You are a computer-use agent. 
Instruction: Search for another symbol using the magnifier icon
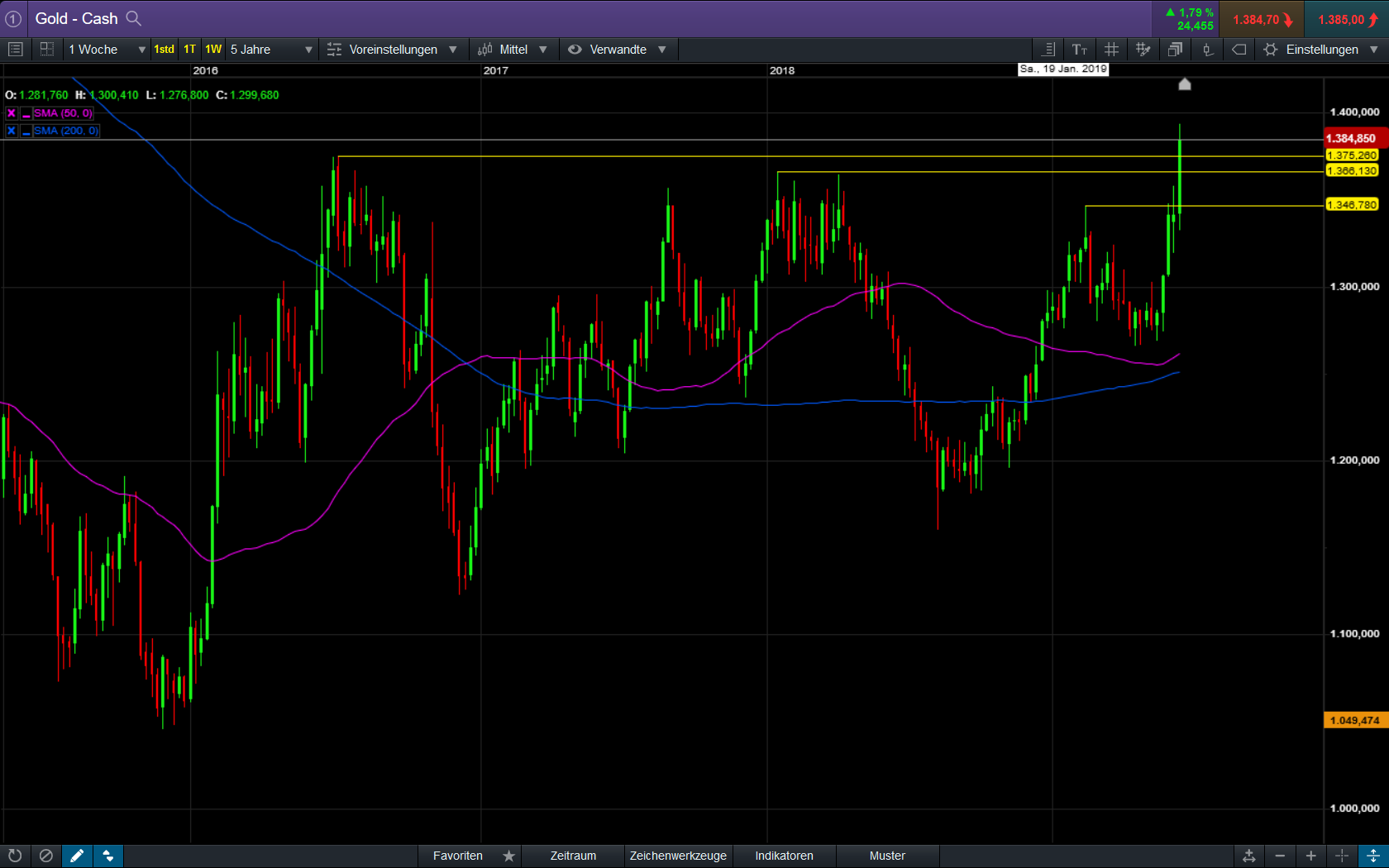click(x=133, y=18)
